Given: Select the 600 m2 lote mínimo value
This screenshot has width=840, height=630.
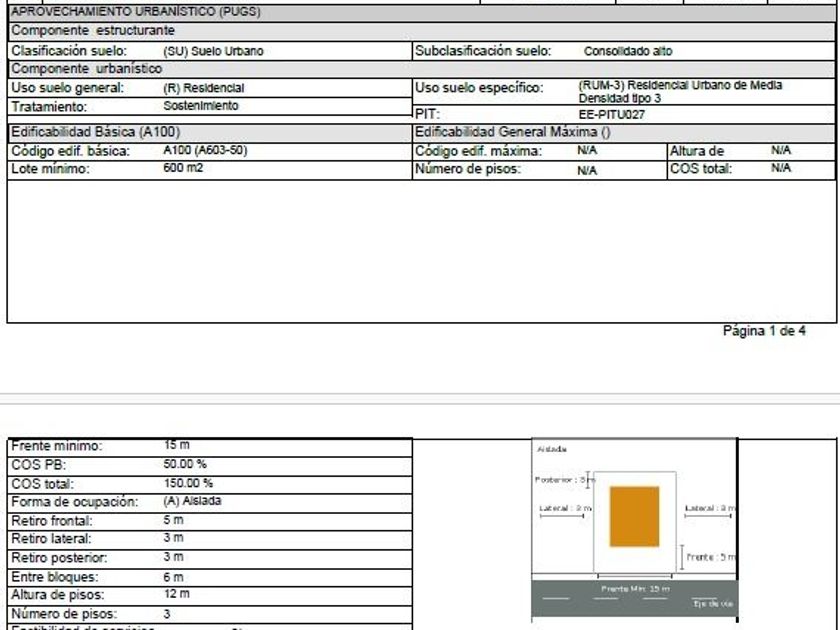Looking at the screenshot, I should click(x=183, y=168).
